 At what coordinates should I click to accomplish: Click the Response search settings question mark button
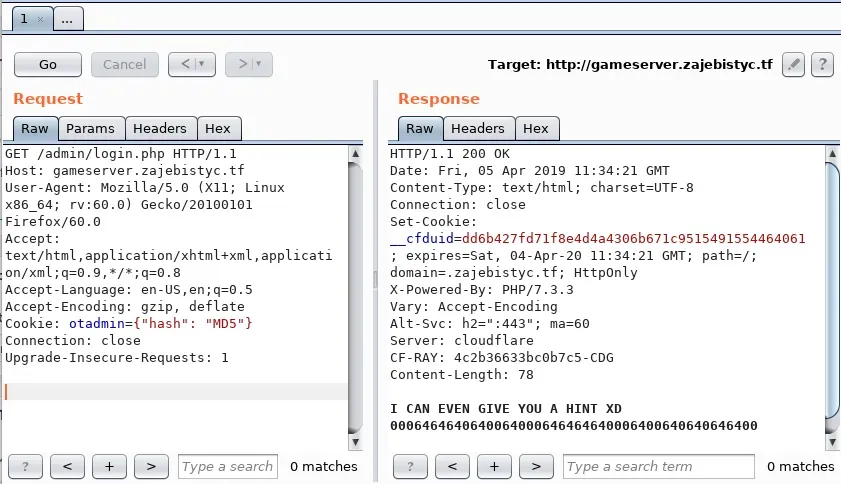point(410,466)
